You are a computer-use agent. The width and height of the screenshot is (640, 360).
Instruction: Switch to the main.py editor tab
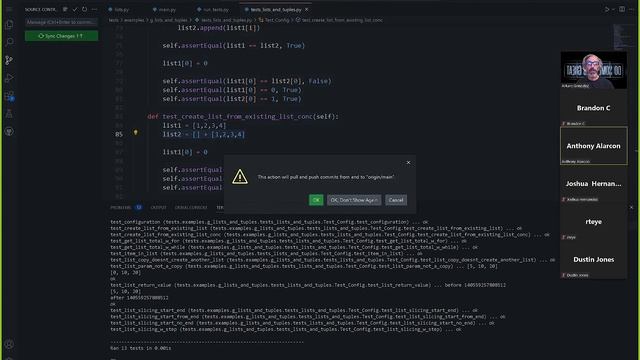[164, 9]
